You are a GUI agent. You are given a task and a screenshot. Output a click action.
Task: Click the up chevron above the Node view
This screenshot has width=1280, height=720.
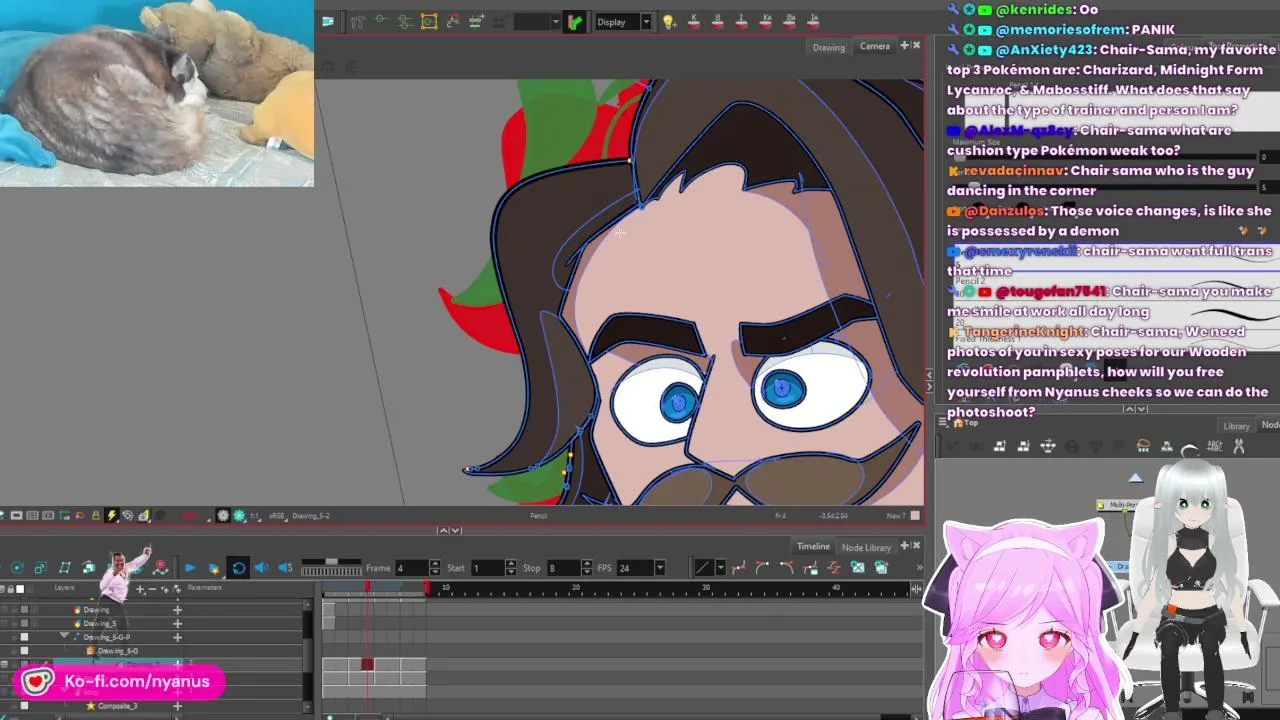(1129, 408)
